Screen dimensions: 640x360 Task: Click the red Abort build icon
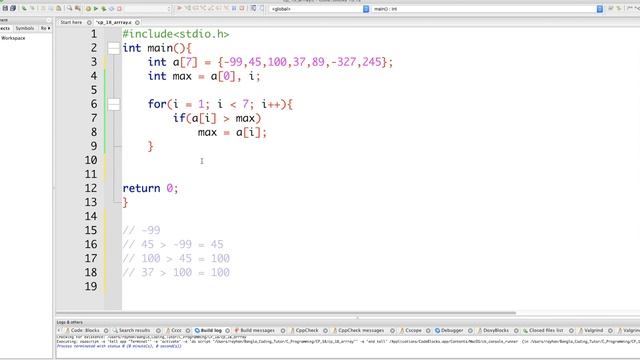click(x=119, y=8)
